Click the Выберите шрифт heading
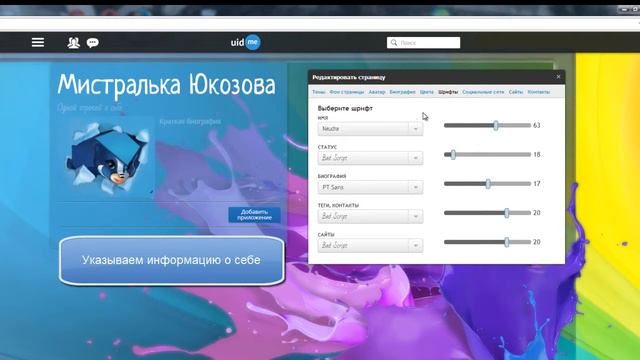The height and width of the screenshot is (360, 640). coord(345,108)
